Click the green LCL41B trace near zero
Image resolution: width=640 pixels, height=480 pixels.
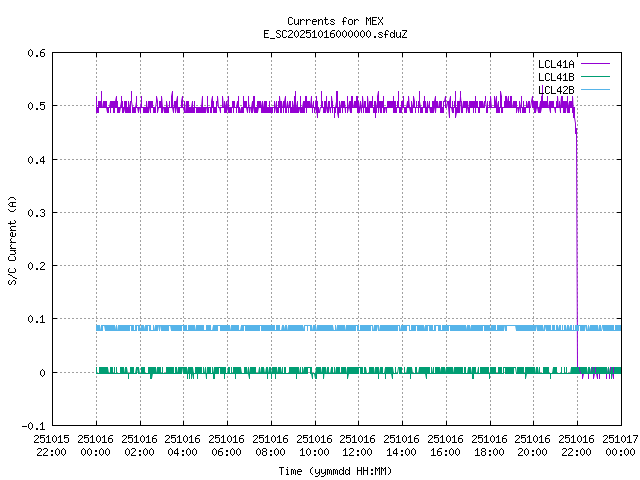(x=300, y=371)
